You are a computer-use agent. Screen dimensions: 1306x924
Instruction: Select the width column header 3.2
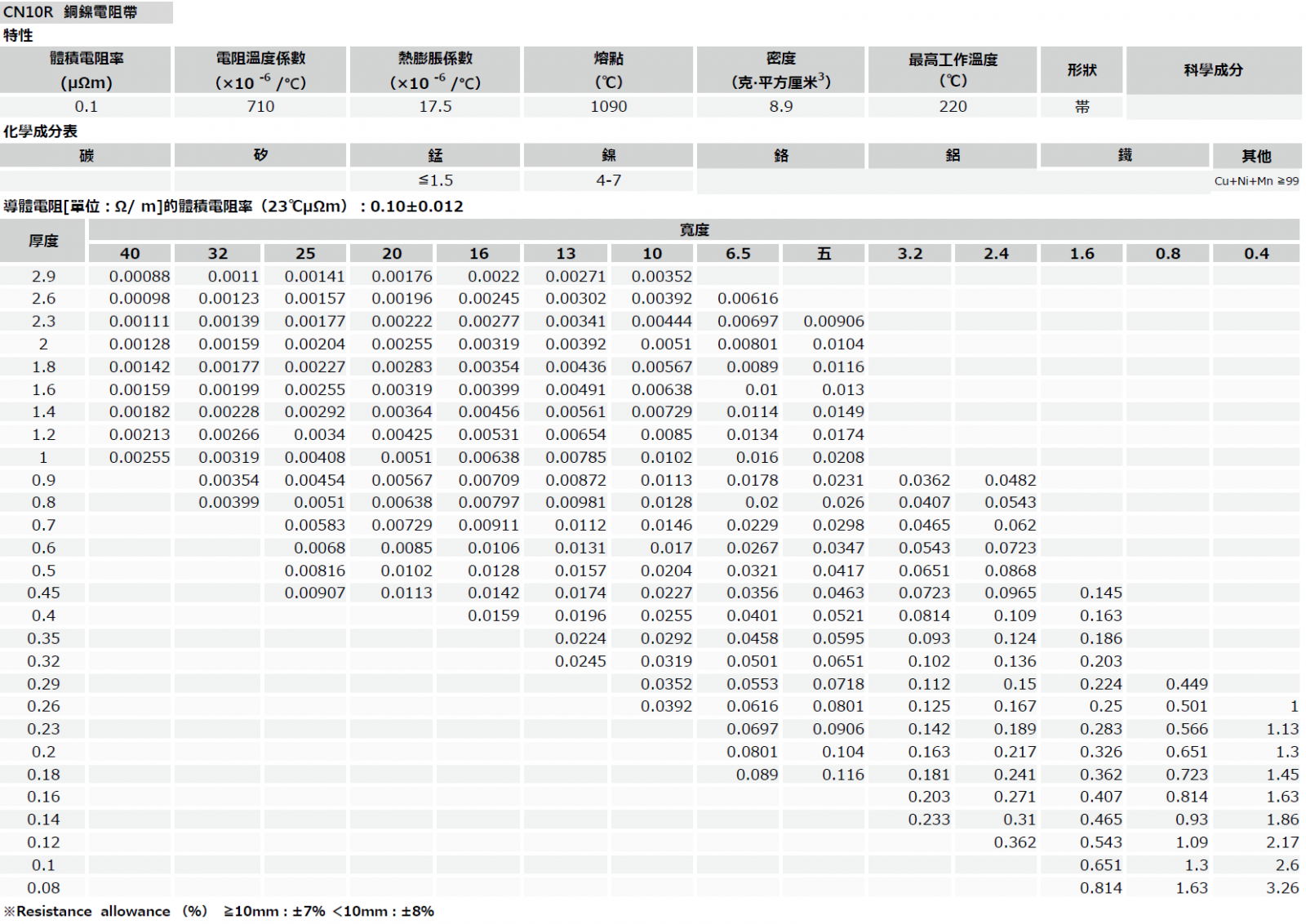tap(910, 253)
